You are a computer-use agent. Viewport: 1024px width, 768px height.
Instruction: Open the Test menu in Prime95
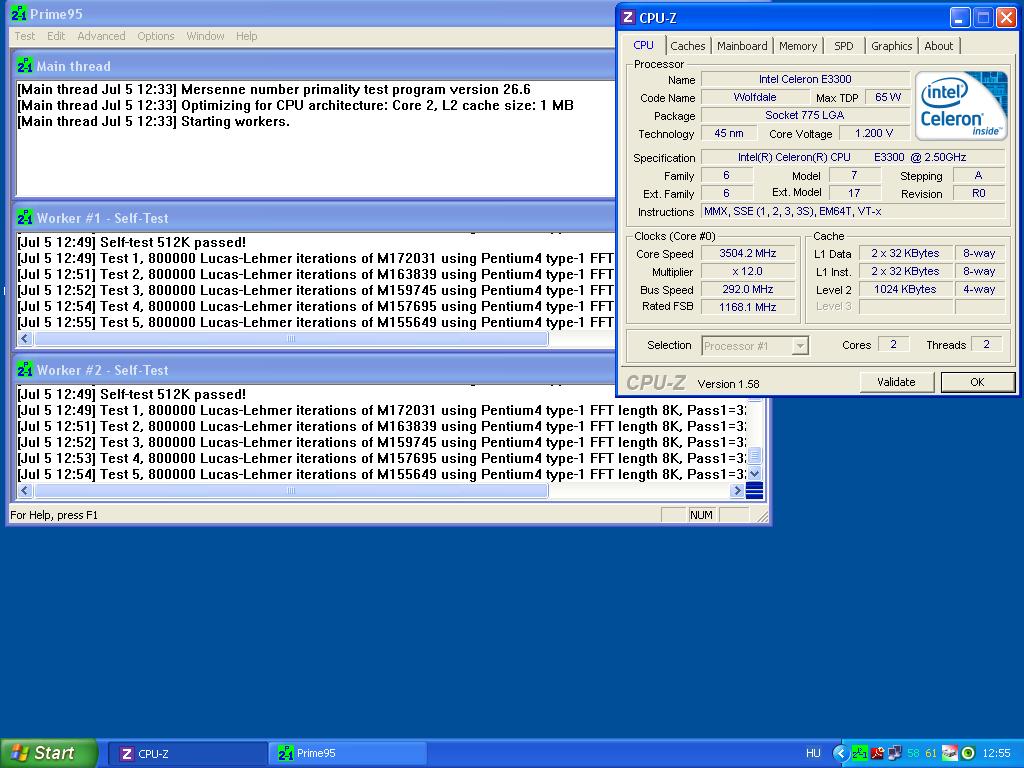pyautogui.click(x=25, y=36)
